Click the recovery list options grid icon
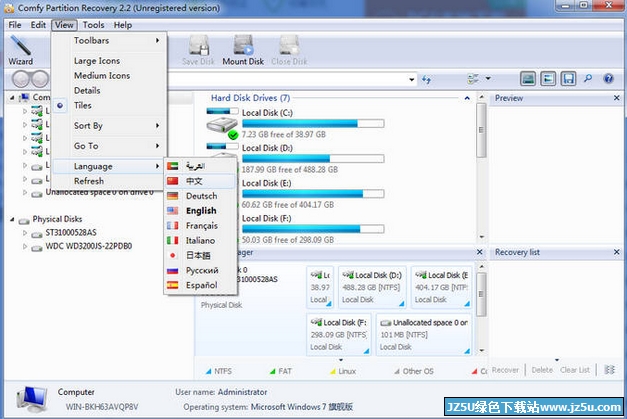This screenshot has height=419, width=627. [609, 370]
